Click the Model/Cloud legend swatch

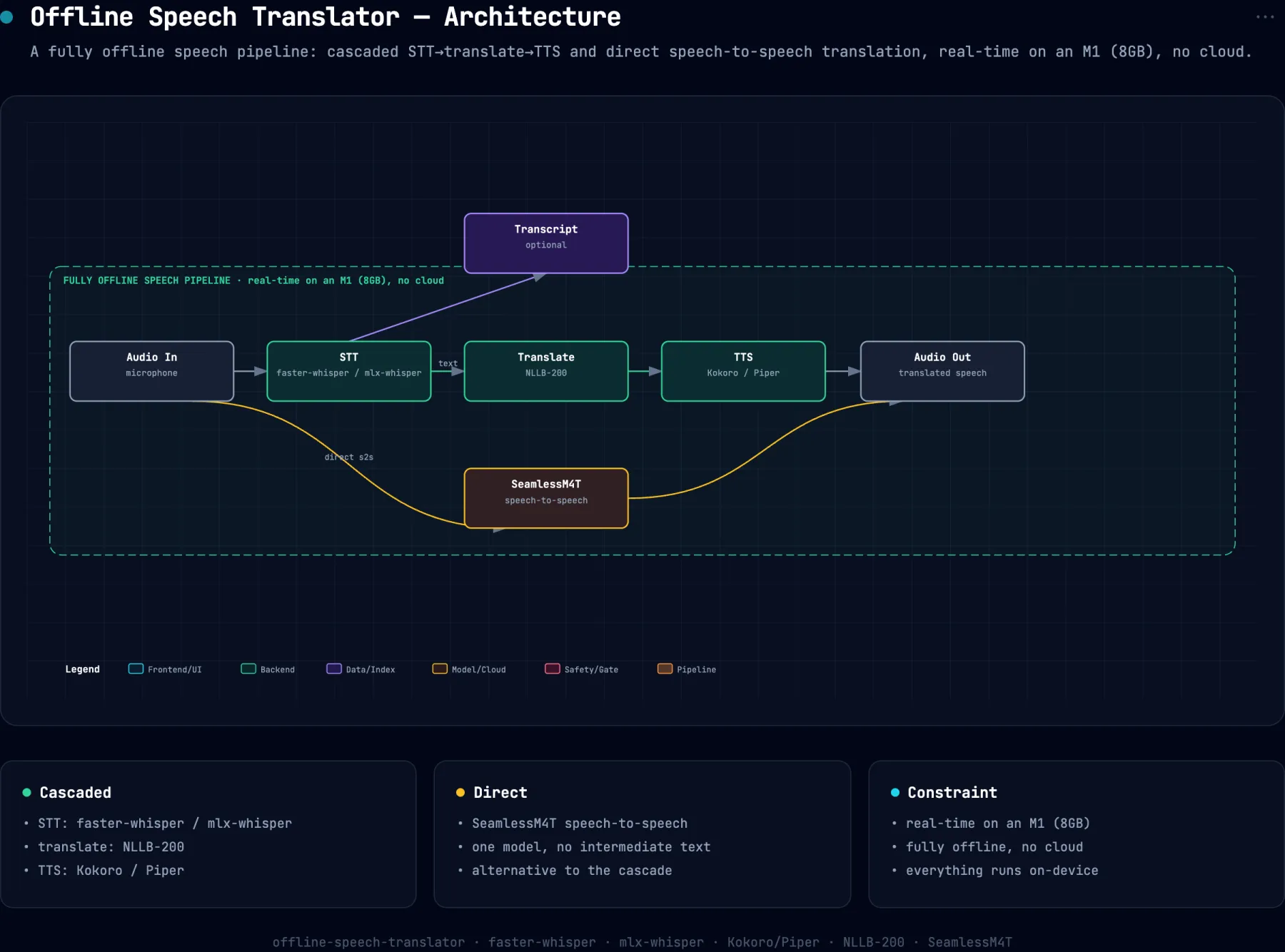click(x=440, y=669)
